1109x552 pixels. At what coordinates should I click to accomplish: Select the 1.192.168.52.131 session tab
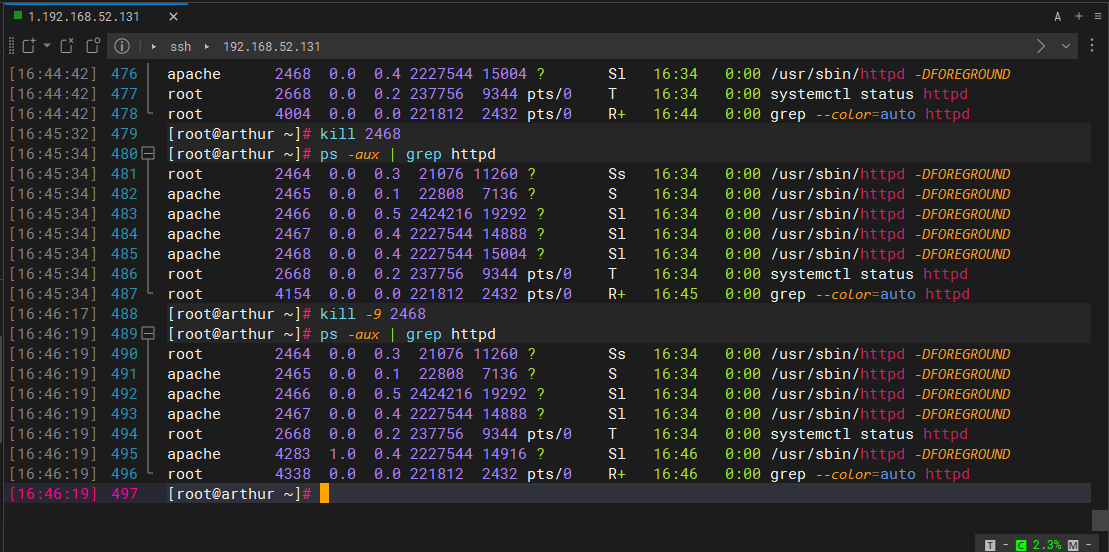[95, 16]
